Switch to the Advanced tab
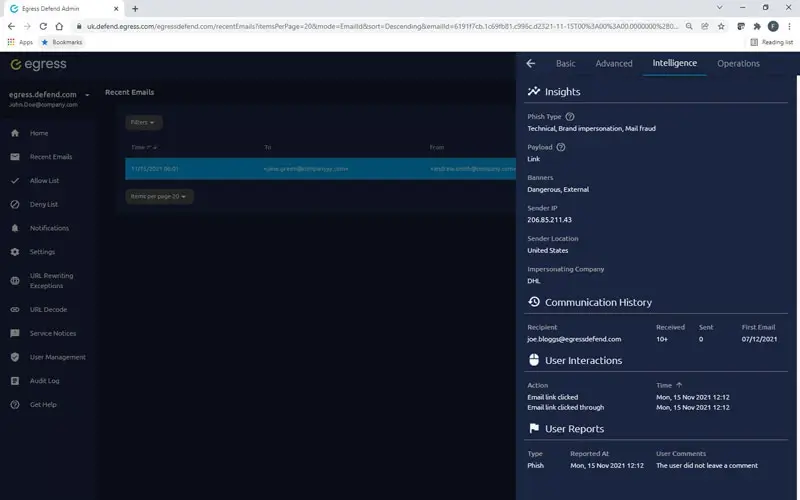The image size is (800, 500). (614, 63)
